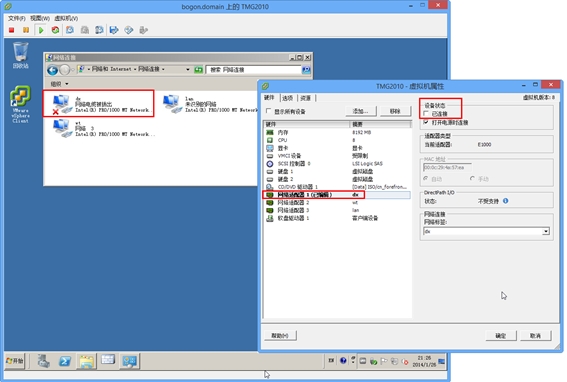Check the Connected device status checkbox

[426, 114]
